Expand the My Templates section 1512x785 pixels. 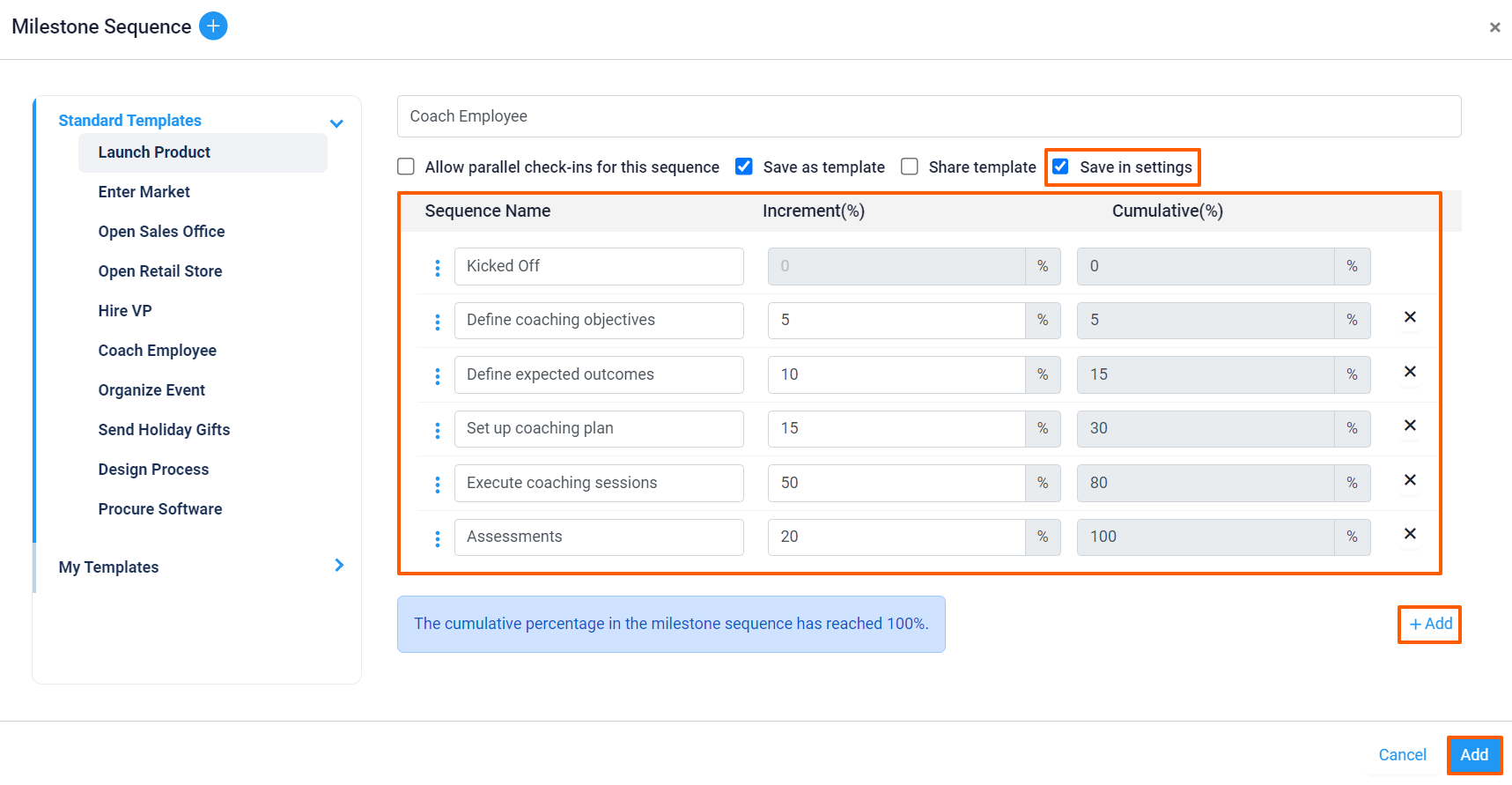click(339, 566)
